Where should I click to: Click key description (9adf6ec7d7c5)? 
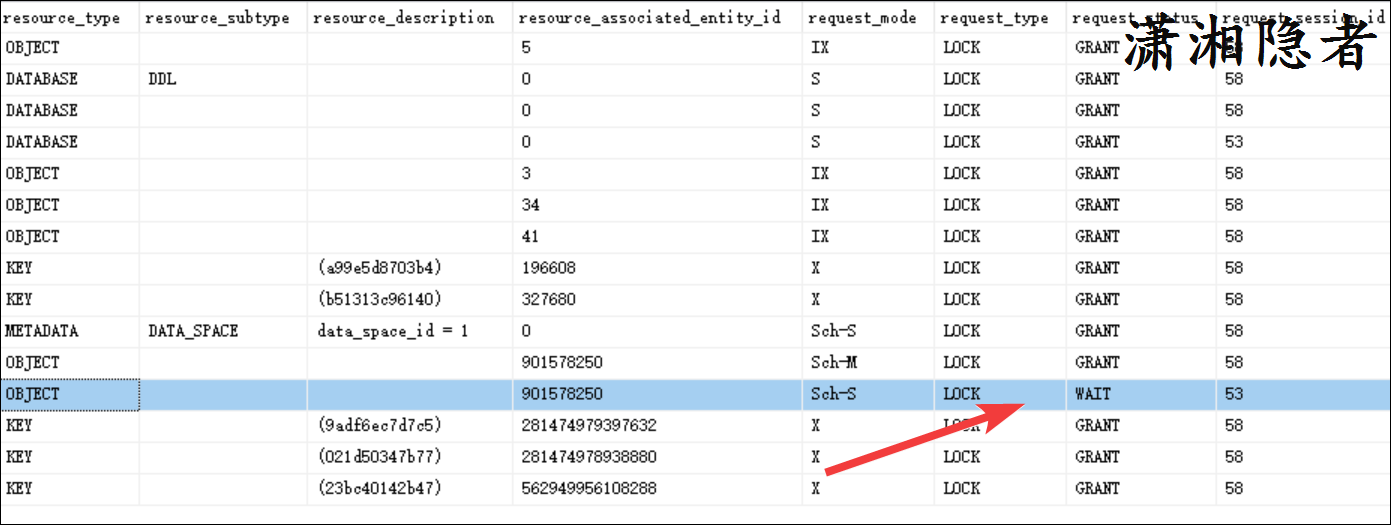click(x=380, y=425)
